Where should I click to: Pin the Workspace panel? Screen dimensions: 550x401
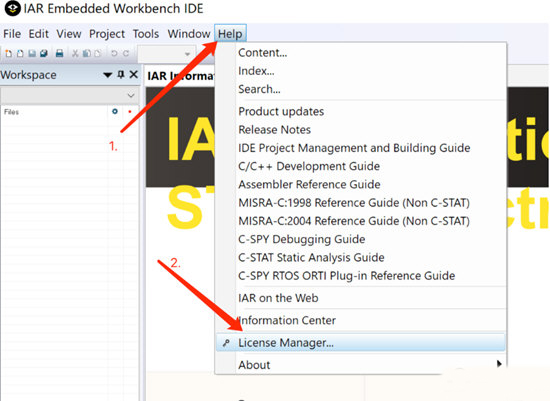[x=121, y=74]
